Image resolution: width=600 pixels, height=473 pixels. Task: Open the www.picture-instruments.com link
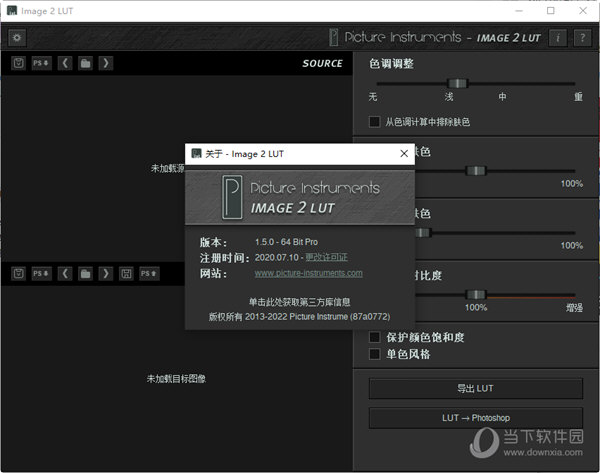(309, 273)
